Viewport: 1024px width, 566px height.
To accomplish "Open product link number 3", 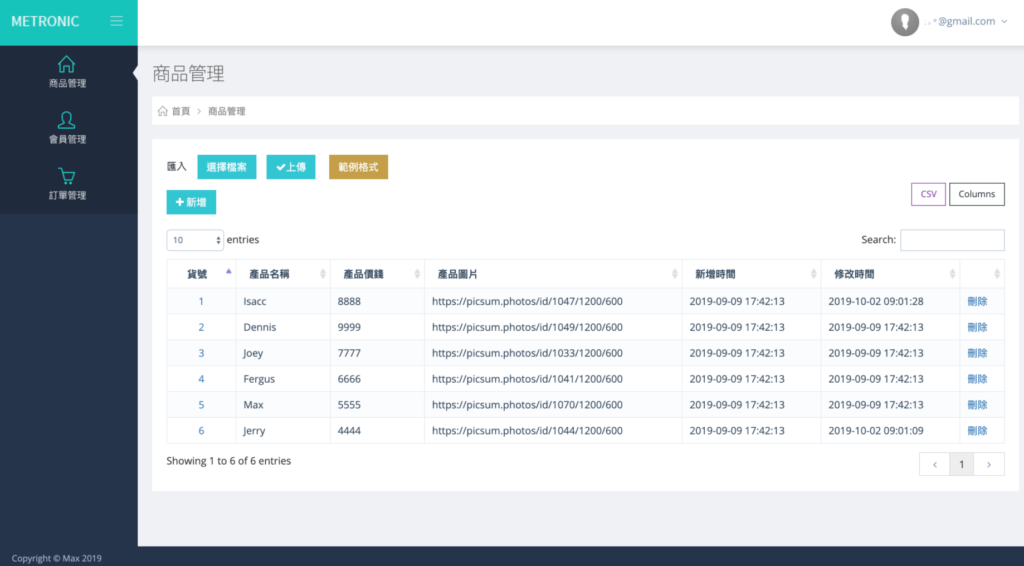I will [x=201, y=353].
